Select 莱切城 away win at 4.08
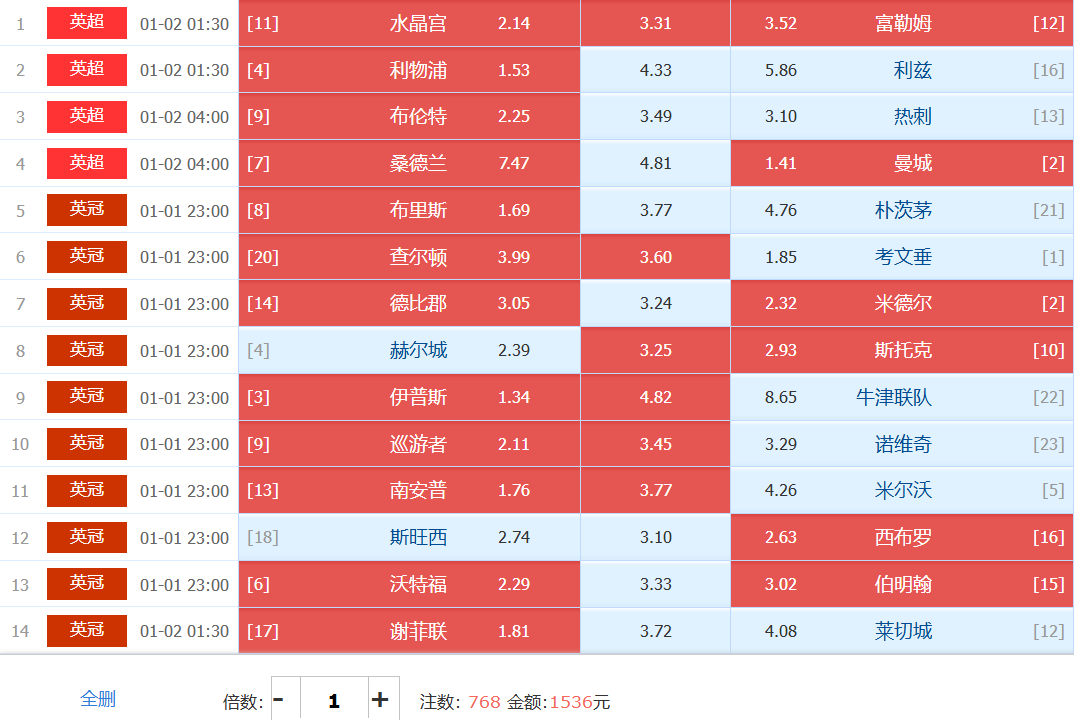1074x720 pixels. [x=901, y=631]
